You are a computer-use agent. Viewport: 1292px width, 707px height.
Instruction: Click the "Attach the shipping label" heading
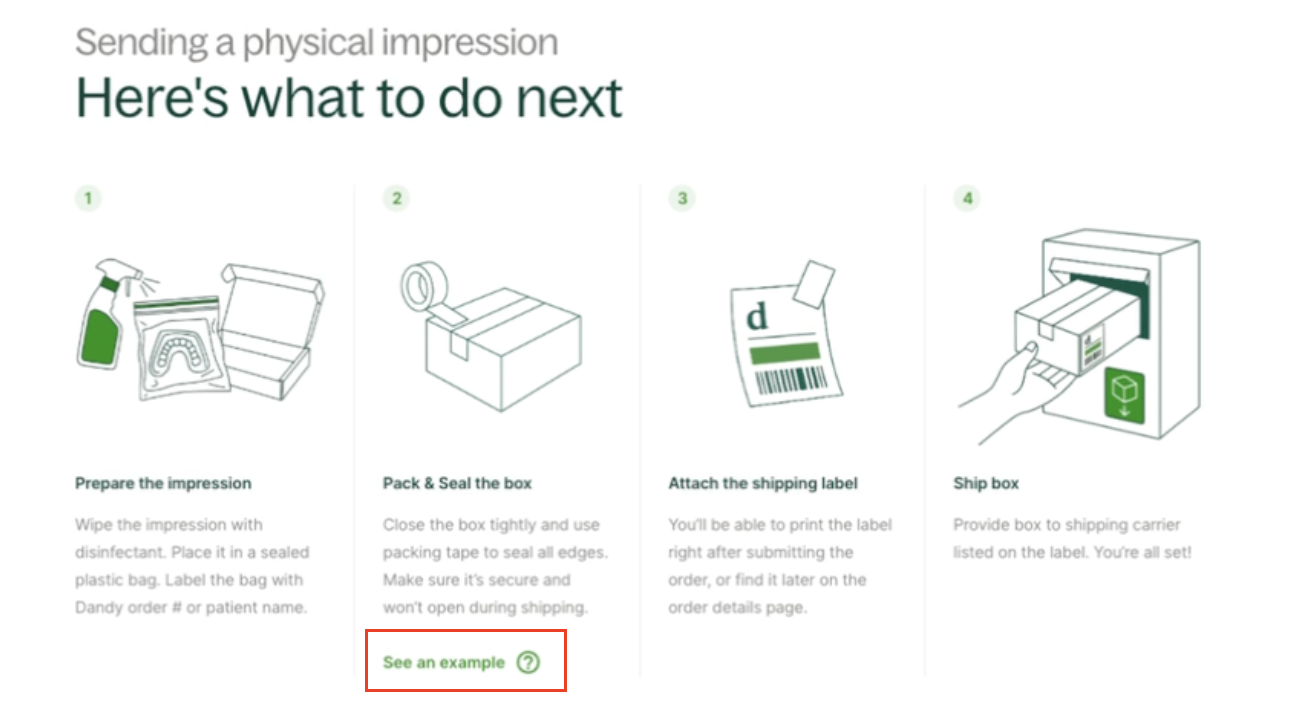coord(763,483)
